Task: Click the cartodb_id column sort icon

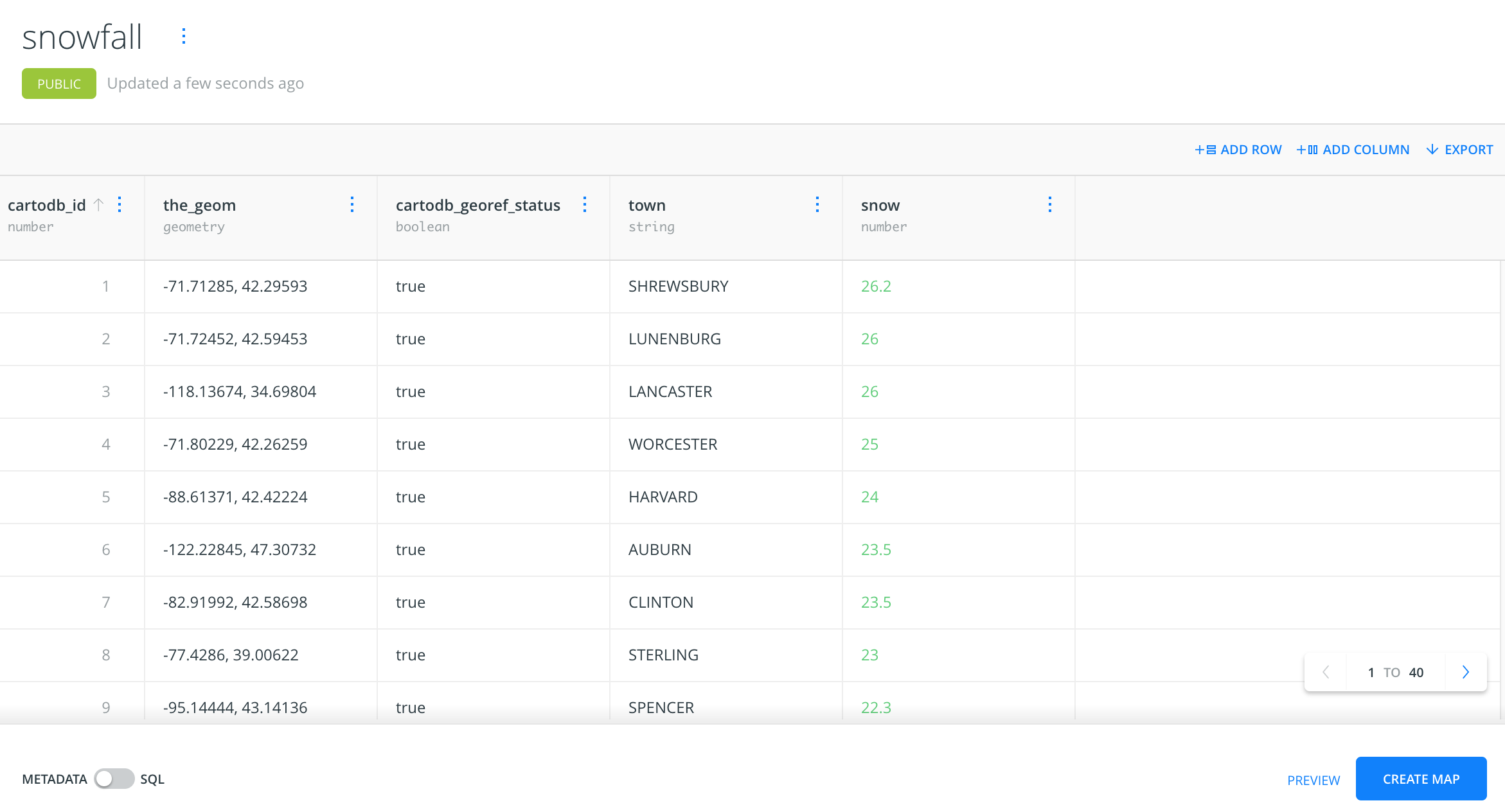Action: 100,206
